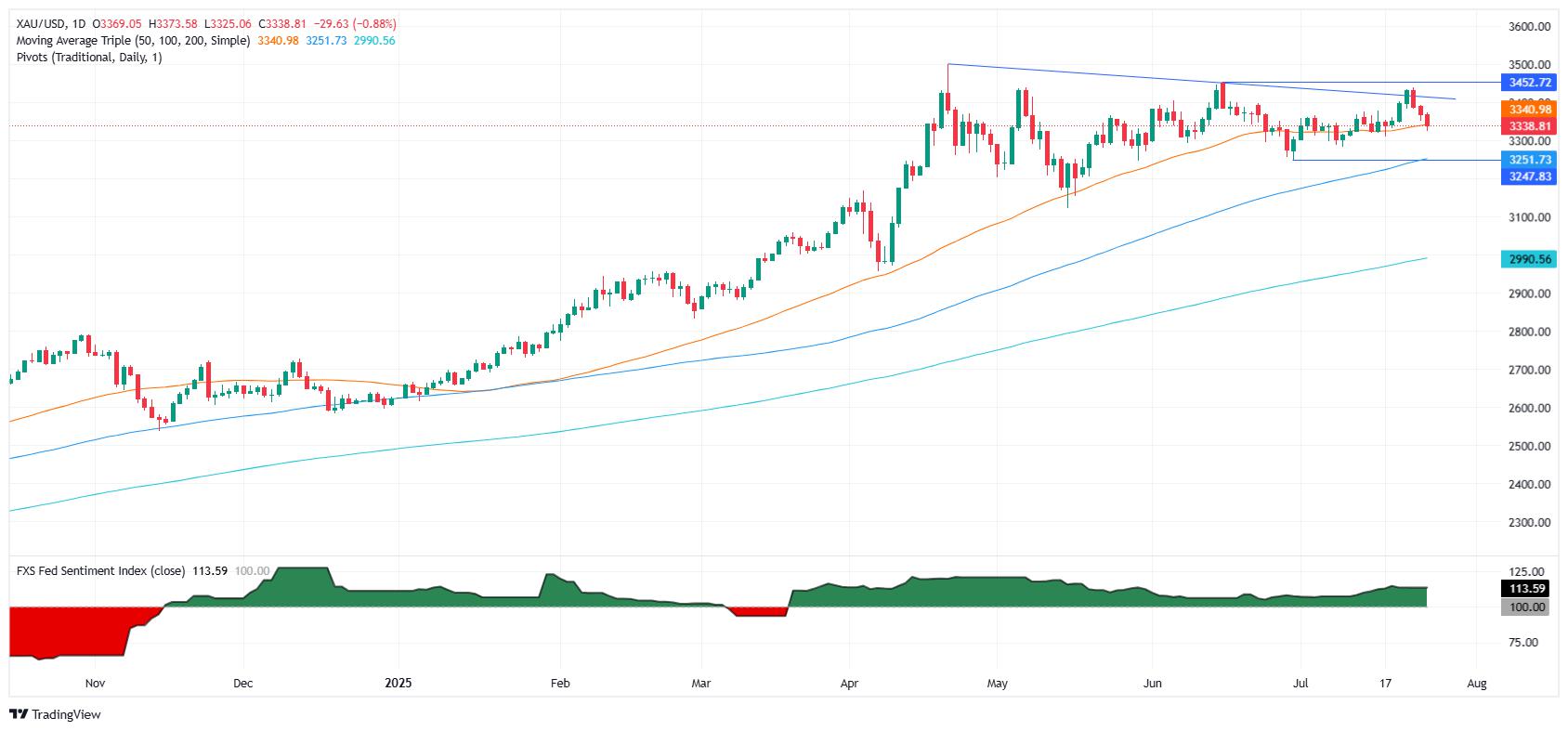Select the Pivots Traditional Daily legend

point(89,58)
